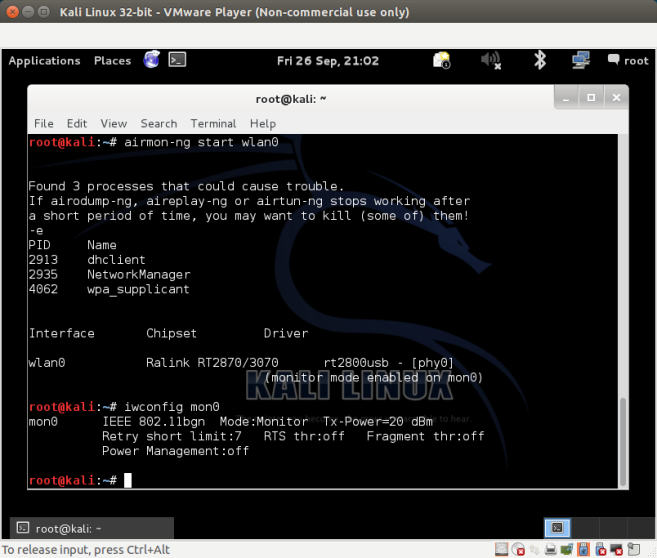Click the VMware hard disk device icon
This screenshot has width=657, height=558.
click(502, 549)
